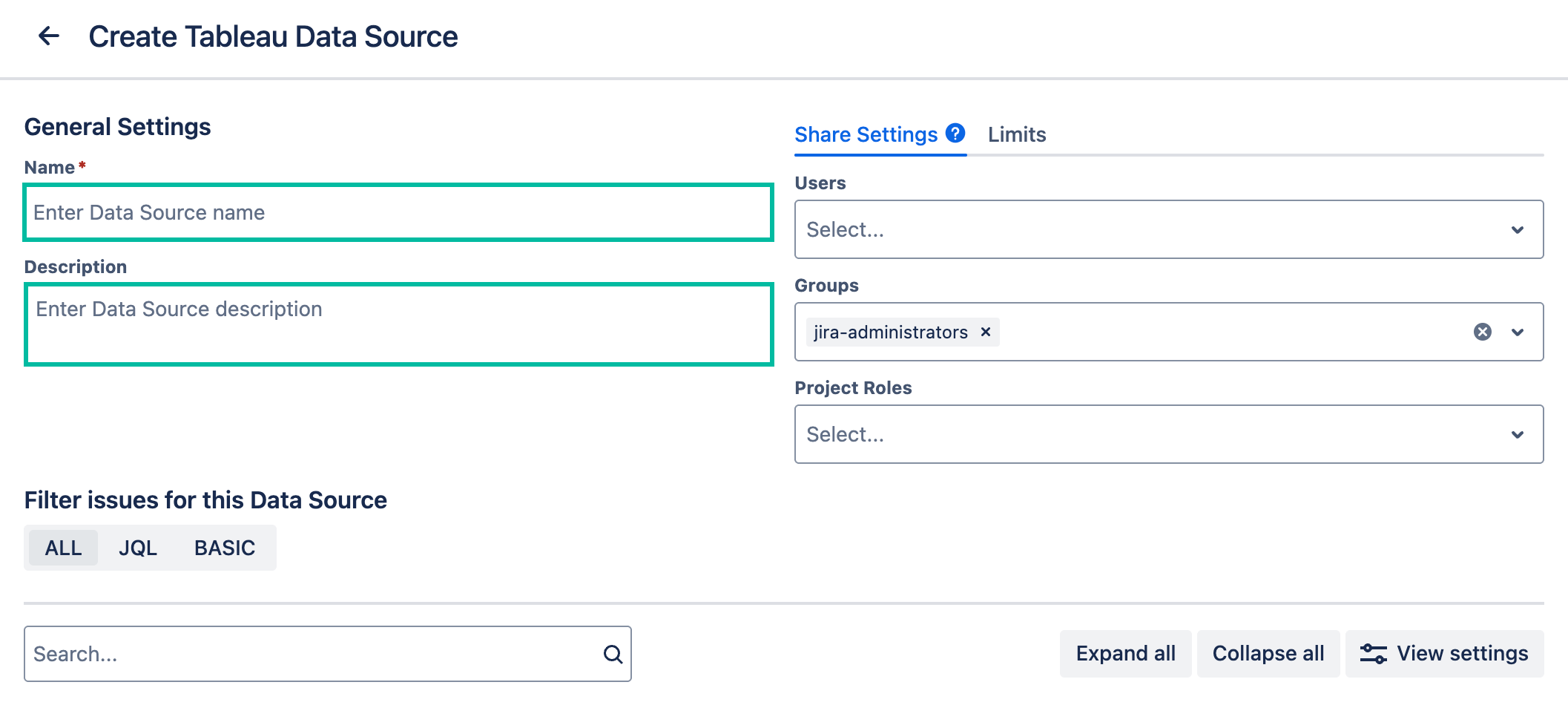Image resolution: width=1568 pixels, height=708 pixels.
Task: Remove the jira-administrators group tag
Action: click(986, 332)
